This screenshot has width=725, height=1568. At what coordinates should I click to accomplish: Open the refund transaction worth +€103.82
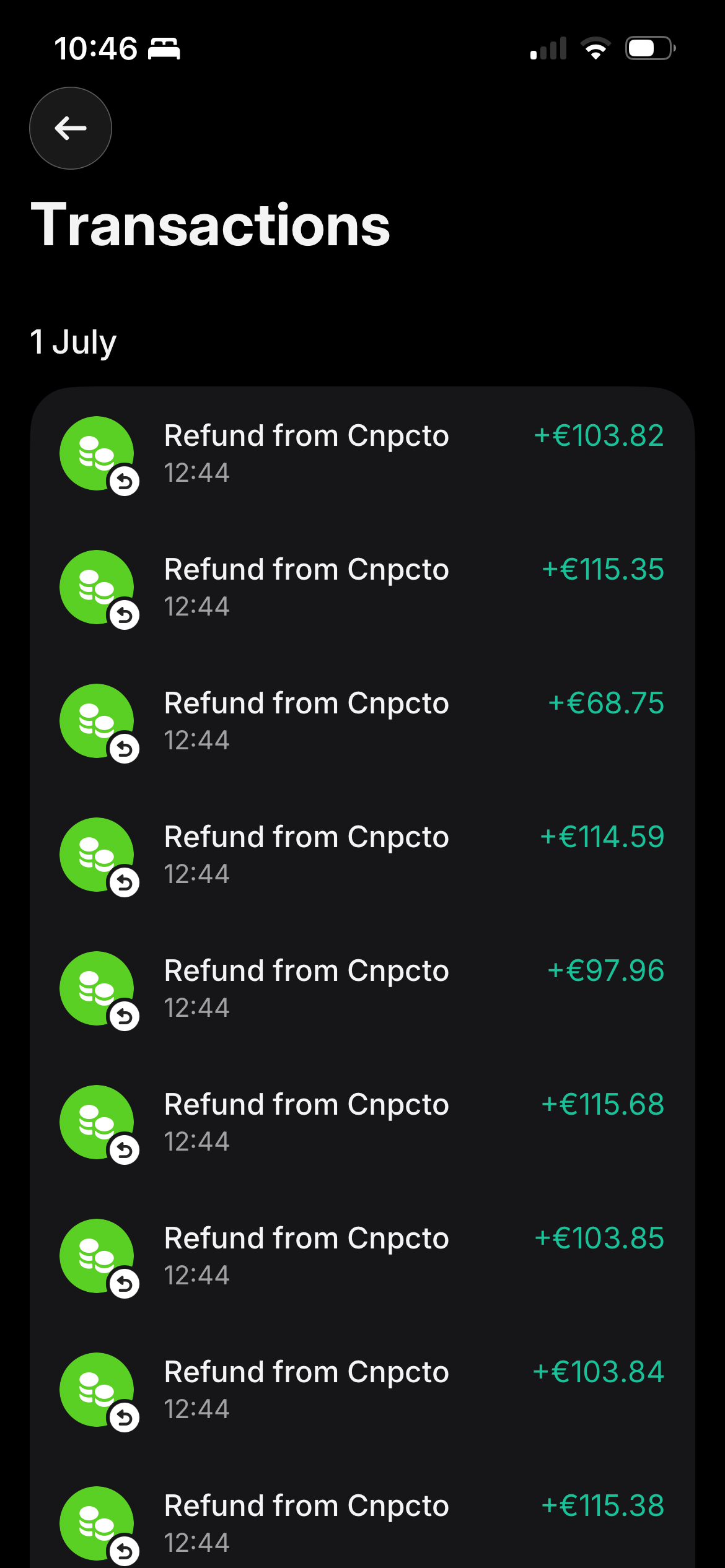(362, 453)
